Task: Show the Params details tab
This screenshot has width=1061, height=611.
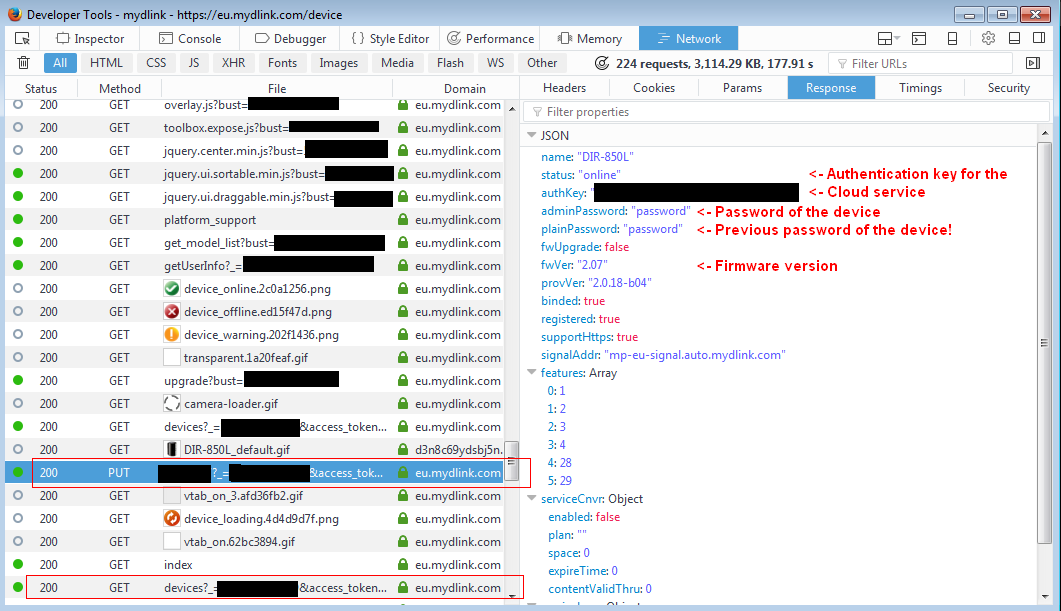Action: (742, 88)
